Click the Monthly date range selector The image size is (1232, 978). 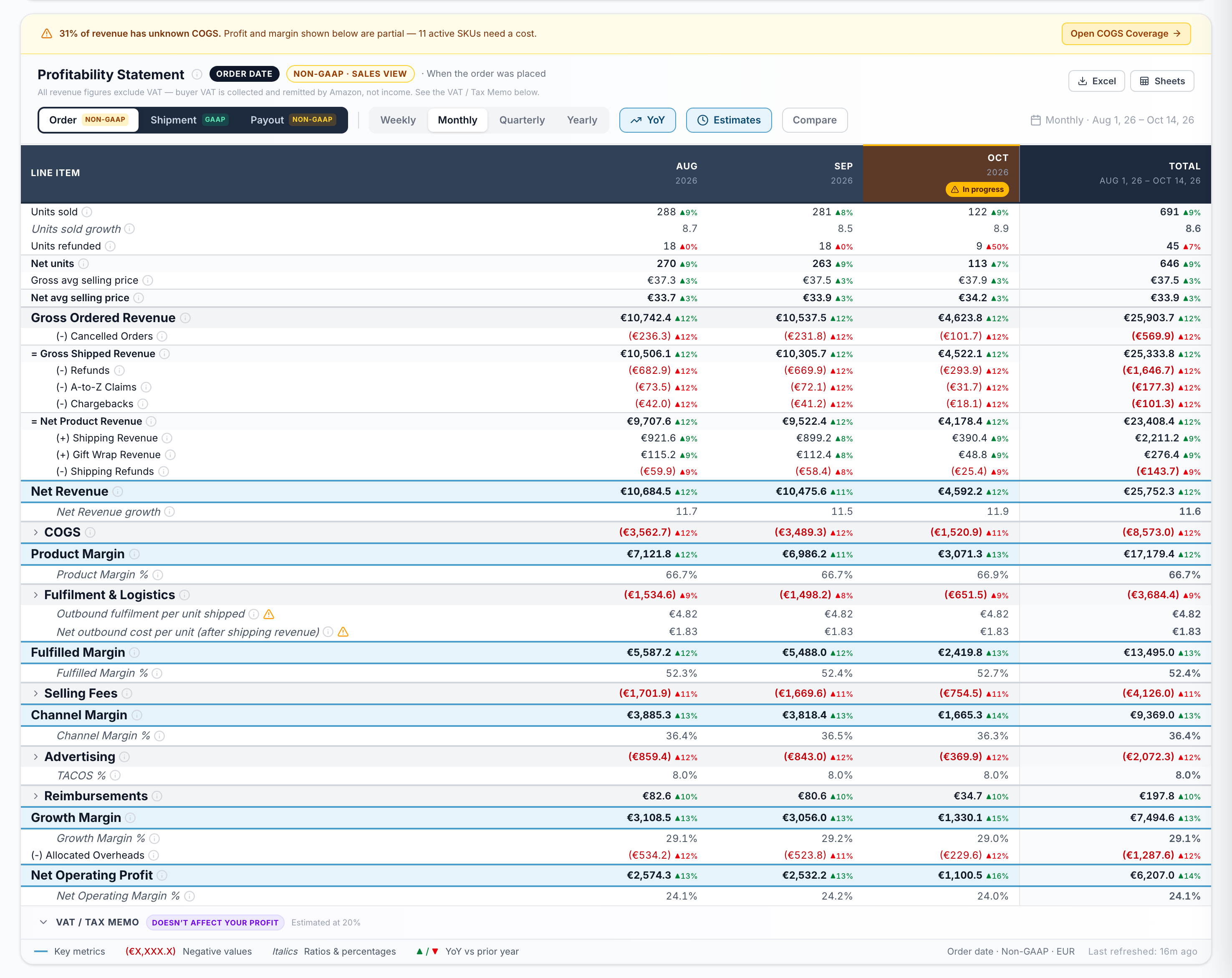(x=1112, y=120)
